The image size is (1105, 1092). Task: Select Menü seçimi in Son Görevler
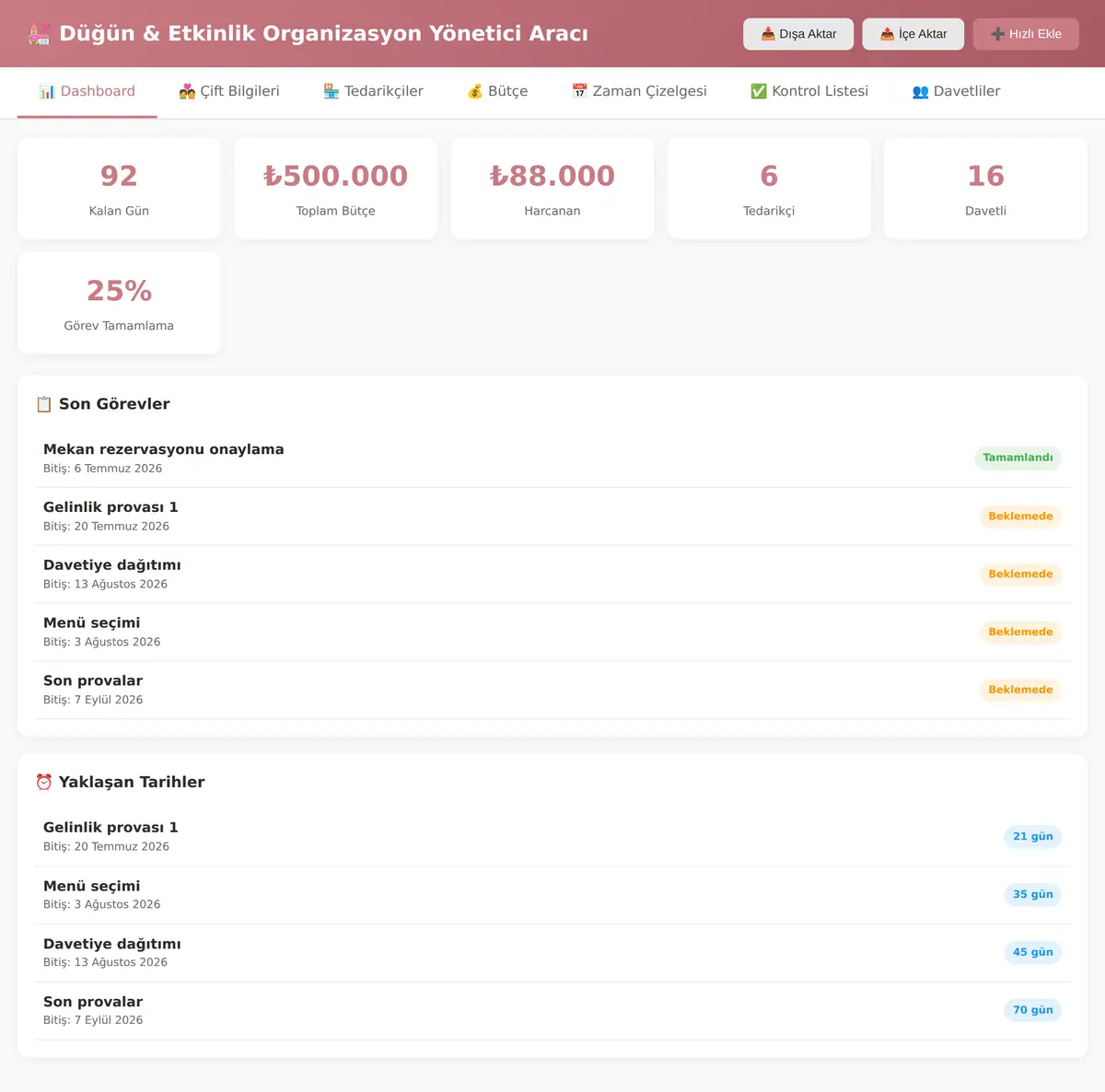(x=552, y=633)
